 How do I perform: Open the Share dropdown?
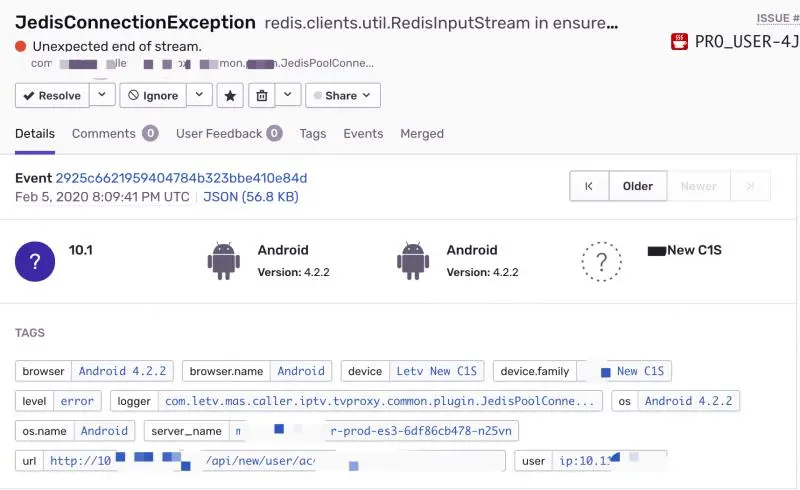[x=343, y=95]
